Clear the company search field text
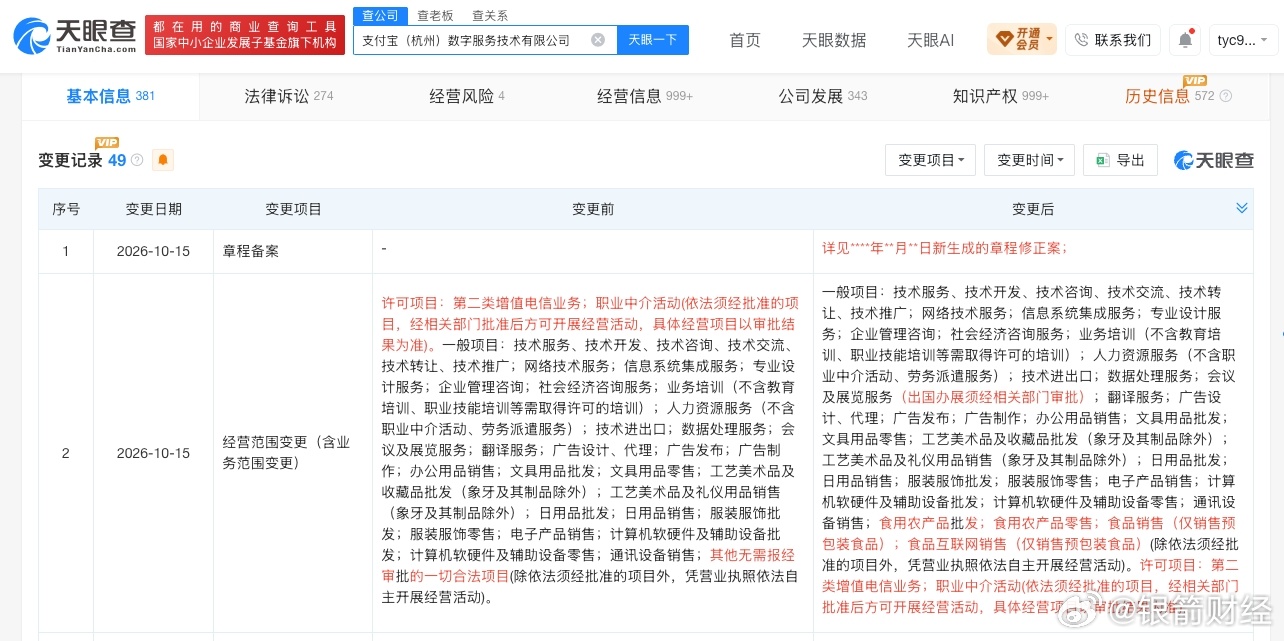 point(598,40)
